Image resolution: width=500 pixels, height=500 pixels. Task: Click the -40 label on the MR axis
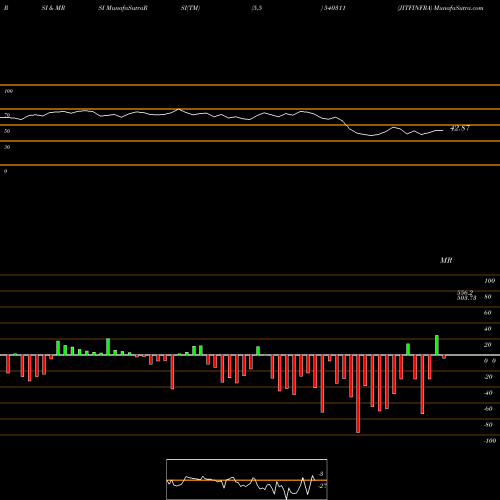pos(488,393)
